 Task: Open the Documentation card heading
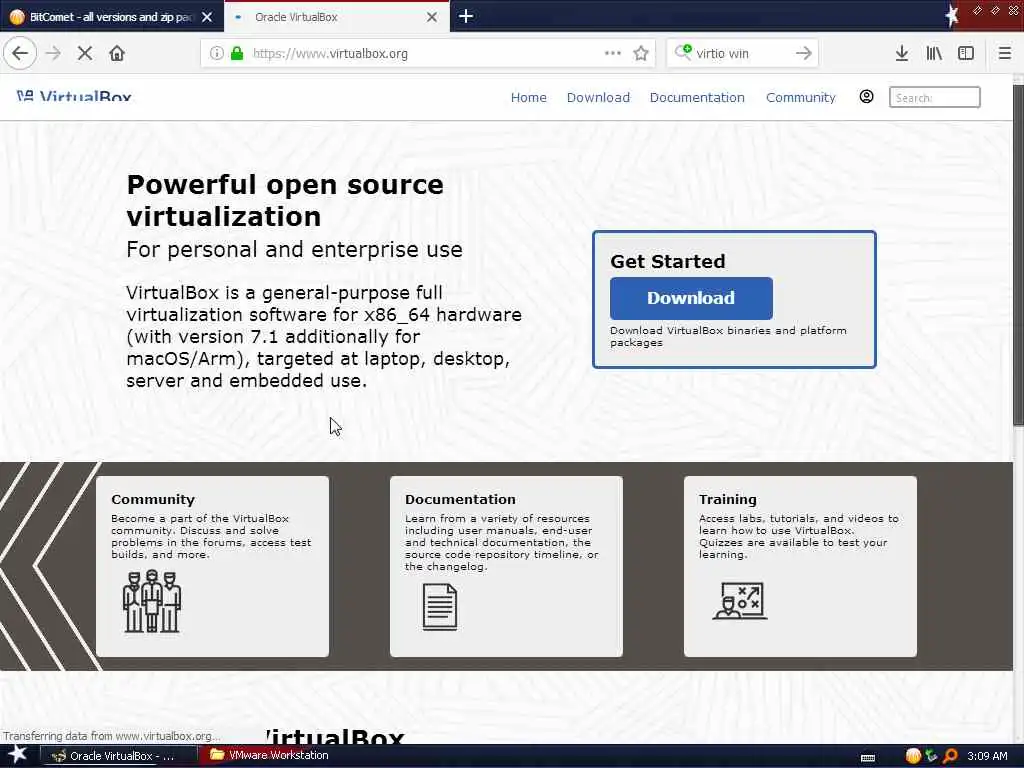coord(460,499)
